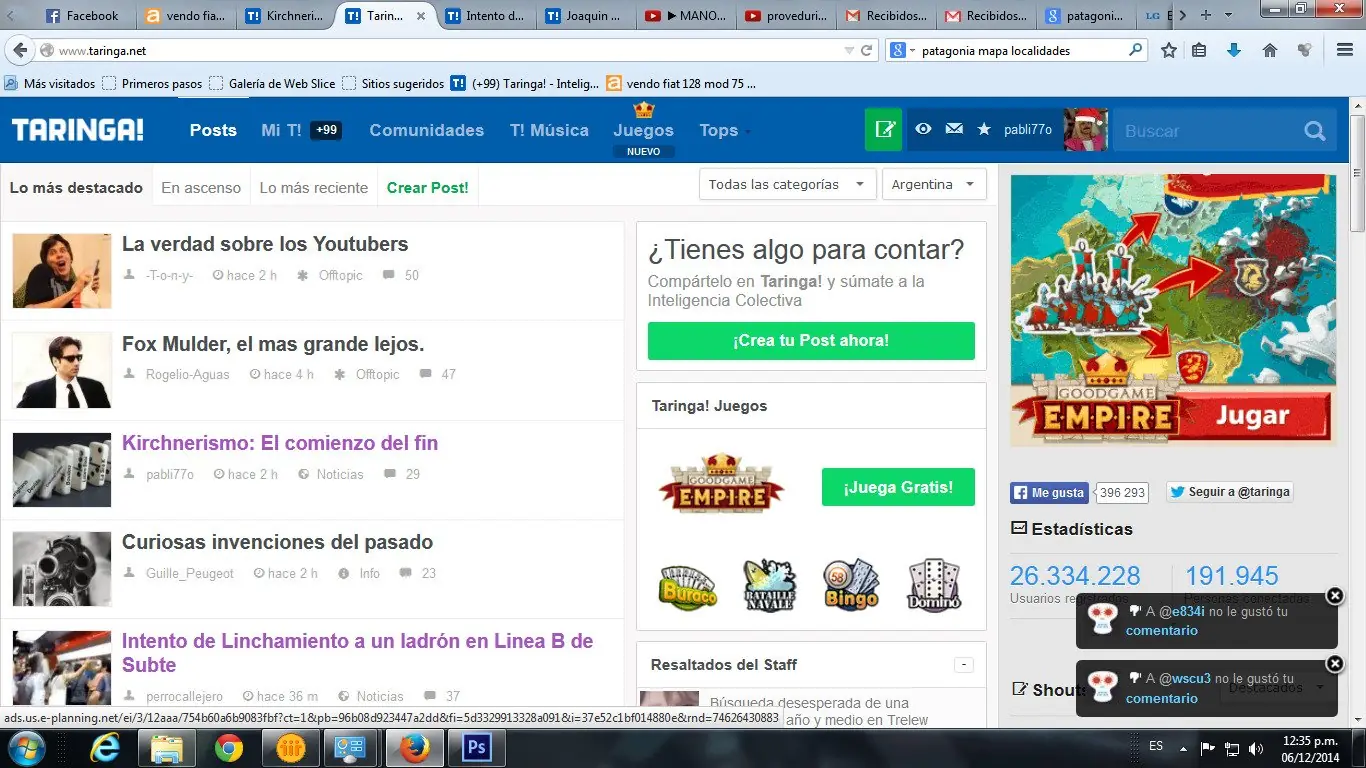Open the Firefox bookmarks list icon
Image resolution: width=1366 pixels, height=768 pixels.
(1200, 50)
